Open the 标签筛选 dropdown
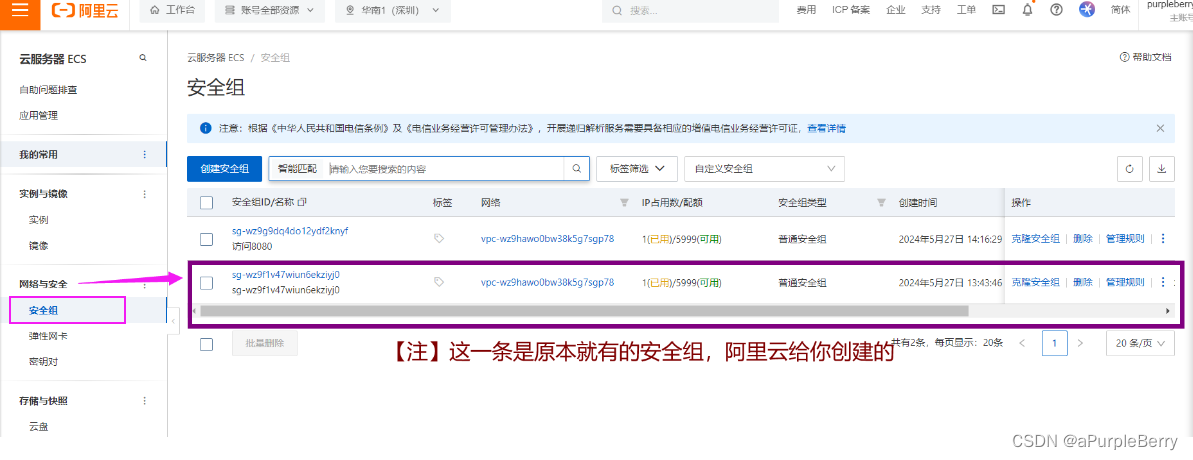Viewport: 1193px width, 460px height. pyautogui.click(x=636, y=169)
